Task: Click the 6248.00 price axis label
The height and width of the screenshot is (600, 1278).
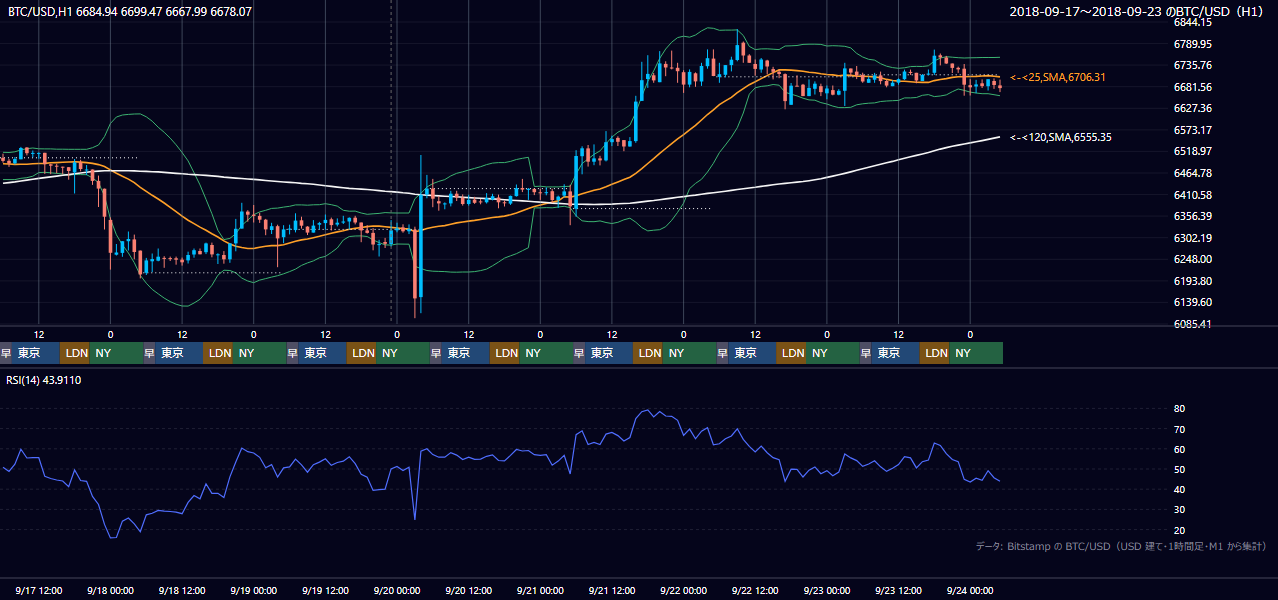Action: [1193, 259]
